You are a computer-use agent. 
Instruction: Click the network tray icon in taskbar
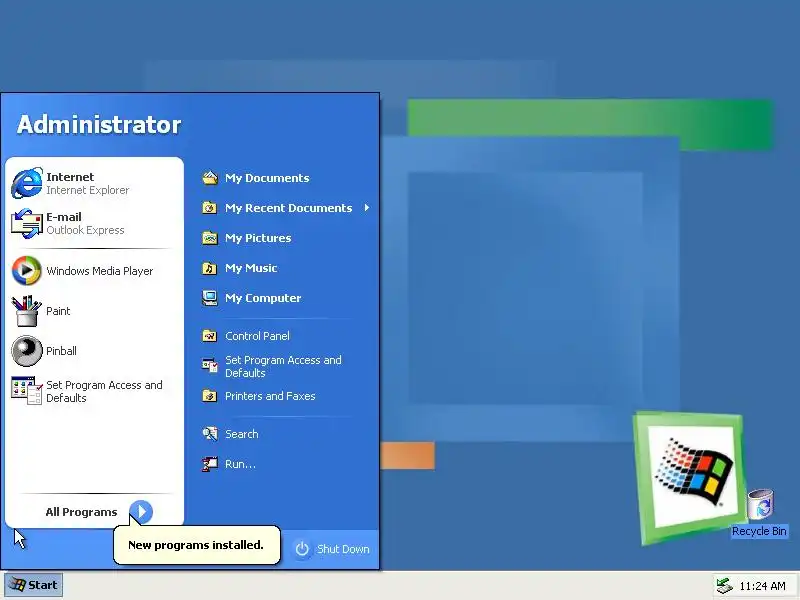click(724, 586)
